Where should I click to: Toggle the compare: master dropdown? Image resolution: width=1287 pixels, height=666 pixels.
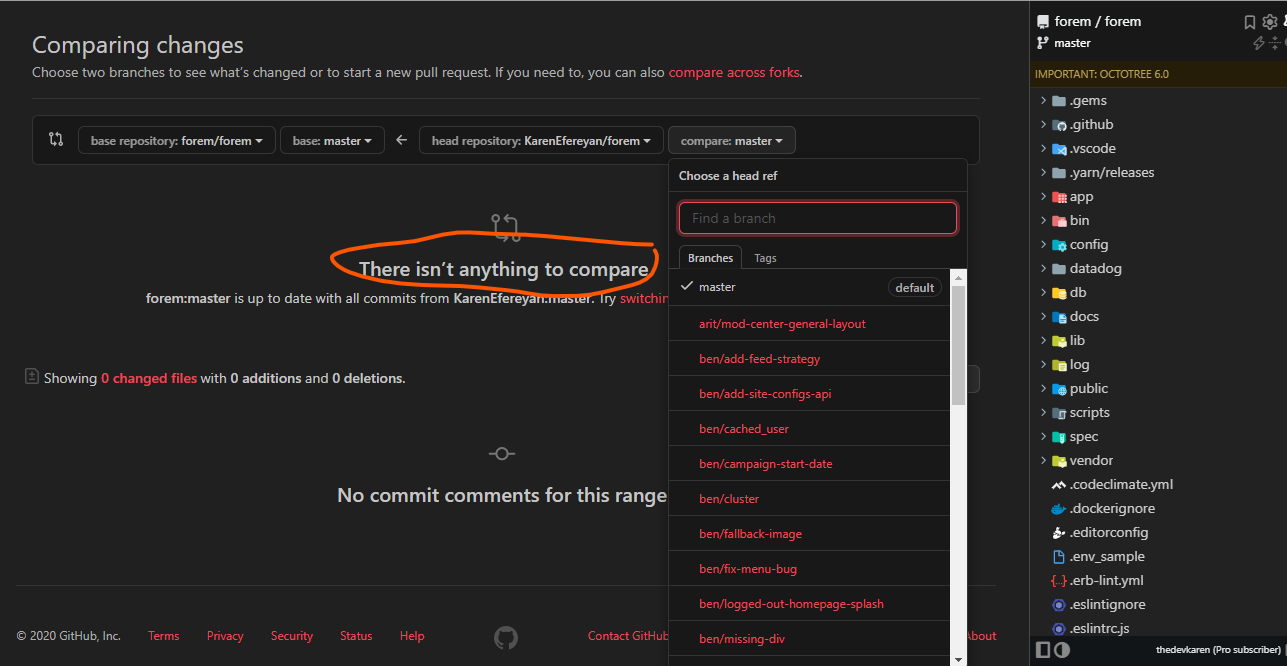pos(732,141)
